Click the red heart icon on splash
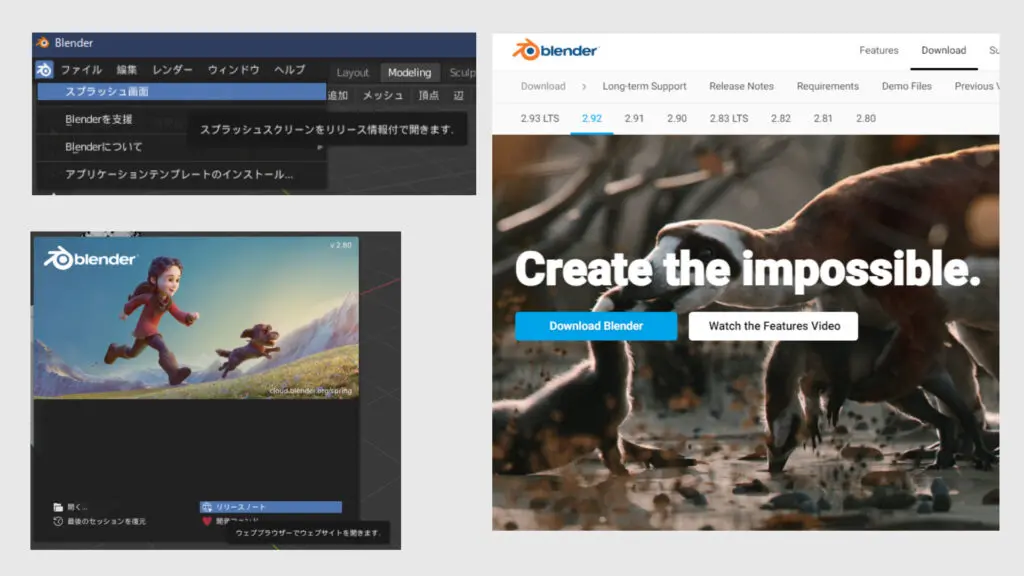The image size is (1024, 576). point(207,521)
